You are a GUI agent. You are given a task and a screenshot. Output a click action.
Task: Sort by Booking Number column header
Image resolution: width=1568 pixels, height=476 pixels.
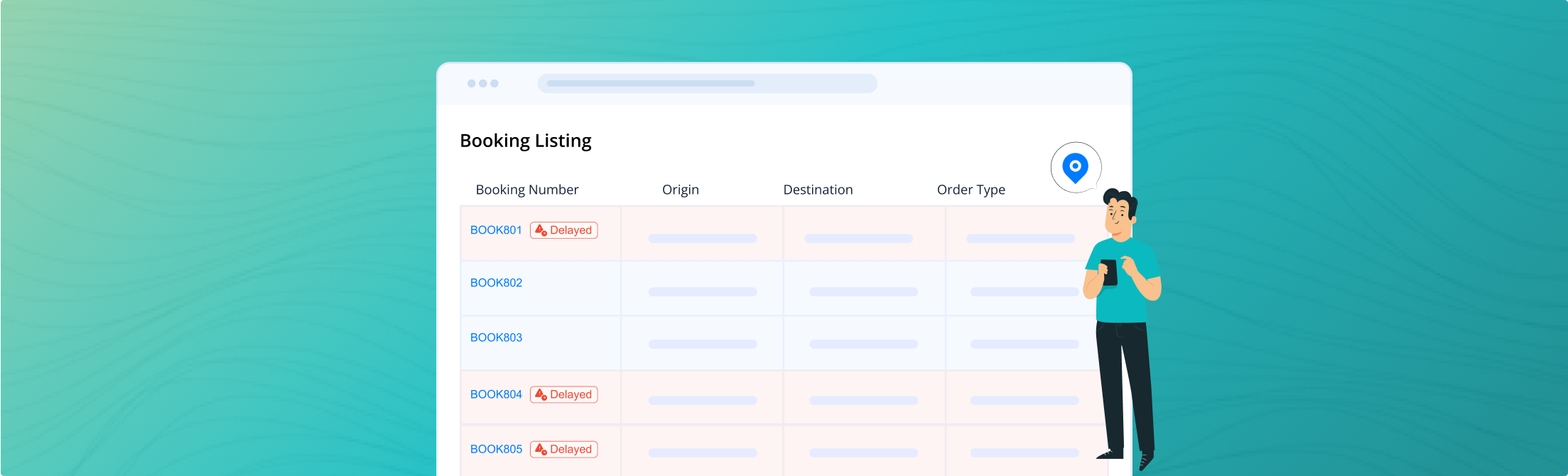526,190
